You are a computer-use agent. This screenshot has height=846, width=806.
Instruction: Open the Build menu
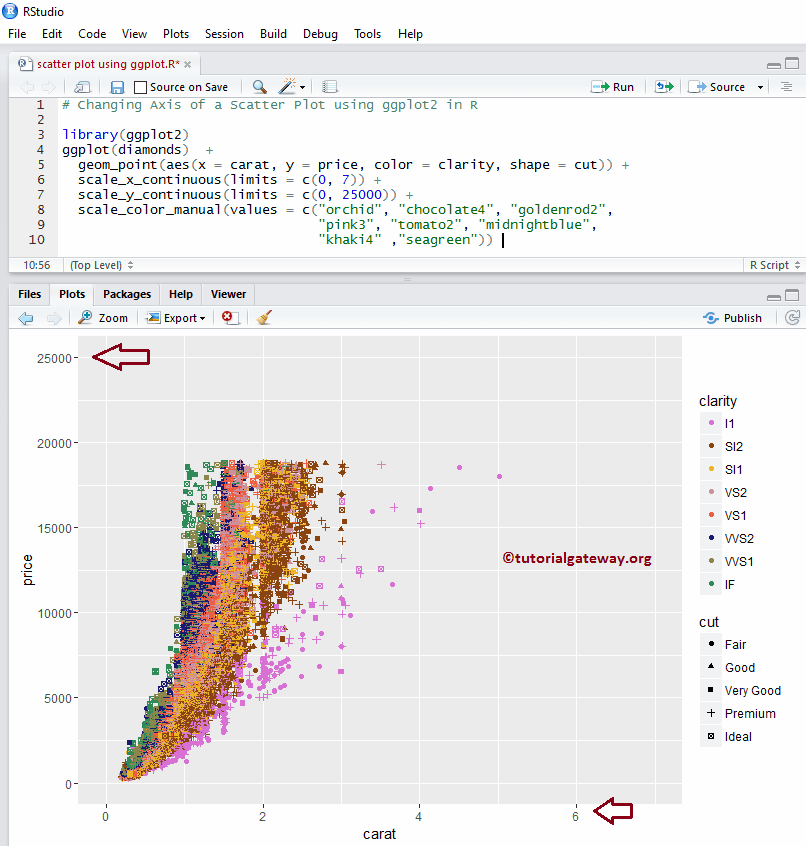pyautogui.click(x=274, y=34)
